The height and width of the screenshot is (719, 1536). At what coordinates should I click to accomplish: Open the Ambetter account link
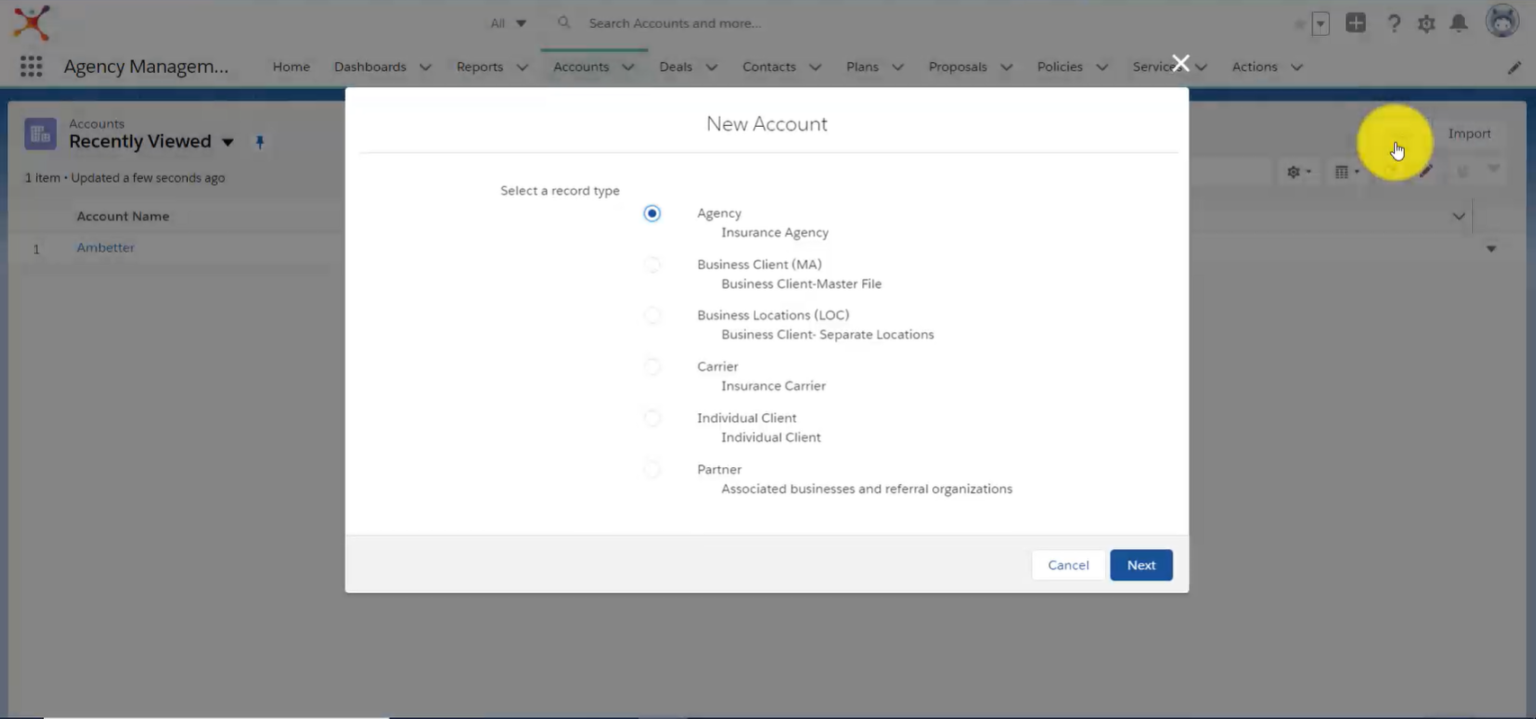[105, 247]
